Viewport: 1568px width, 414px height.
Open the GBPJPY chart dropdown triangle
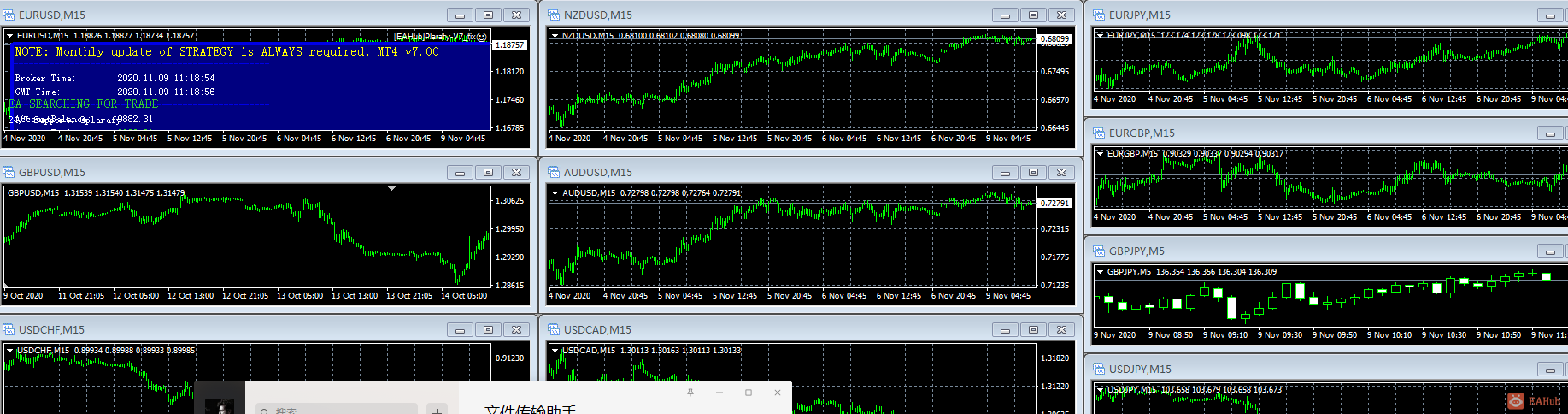pyautogui.click(x=1100, y=272)
